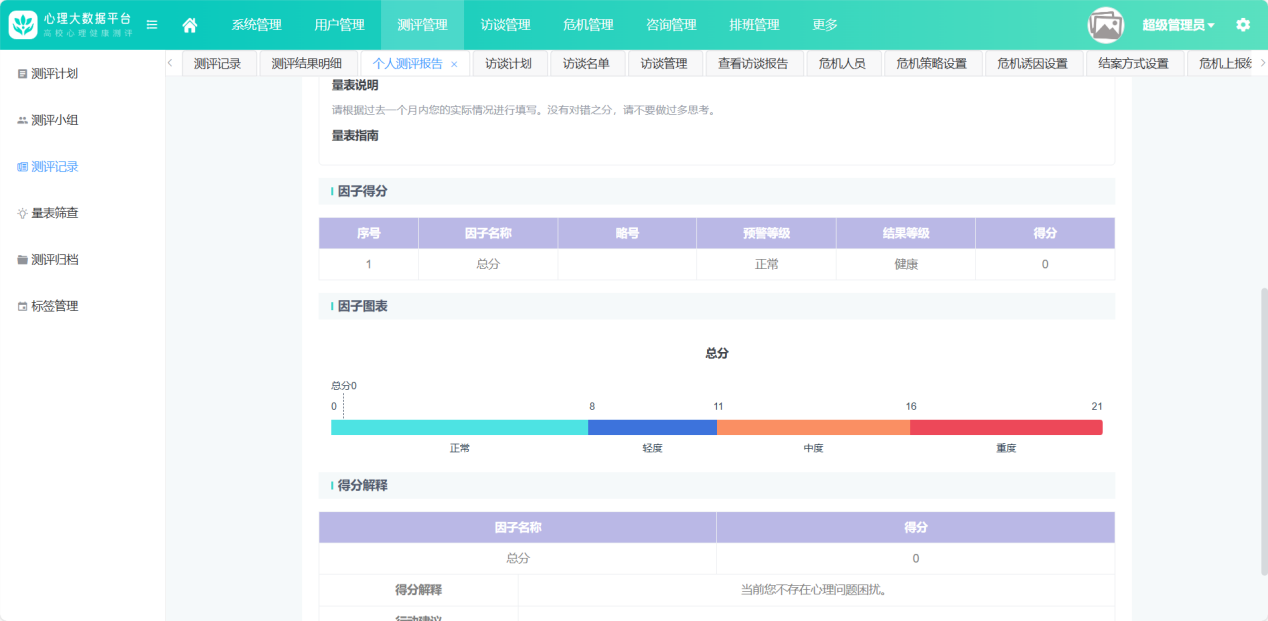1268x621 pixels.
Task: Click the platform logo icon
Action: (23, 25)
